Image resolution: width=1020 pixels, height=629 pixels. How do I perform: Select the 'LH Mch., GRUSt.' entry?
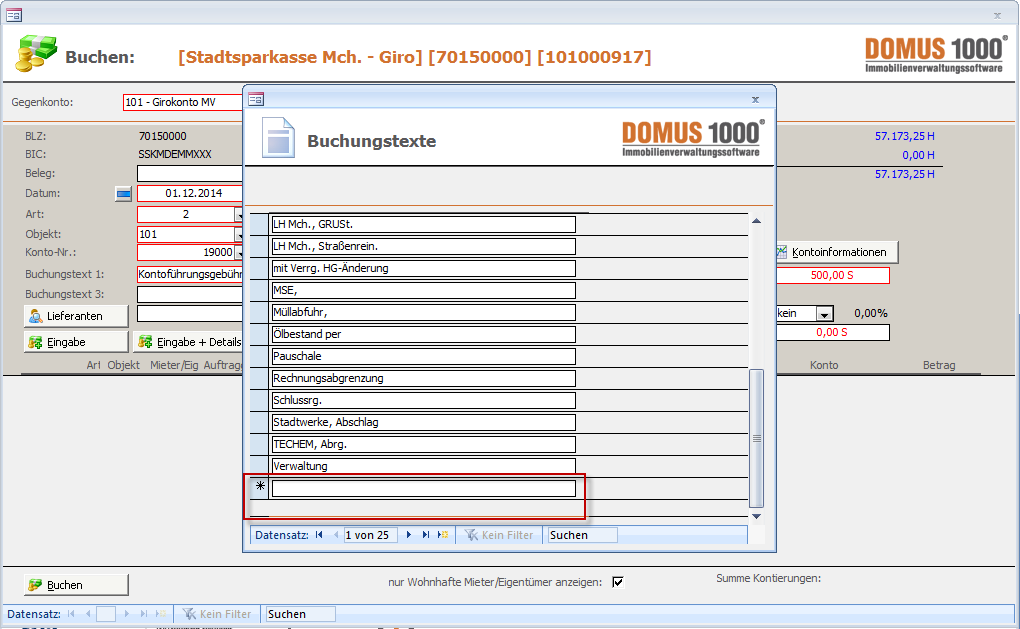coord(423,224)
